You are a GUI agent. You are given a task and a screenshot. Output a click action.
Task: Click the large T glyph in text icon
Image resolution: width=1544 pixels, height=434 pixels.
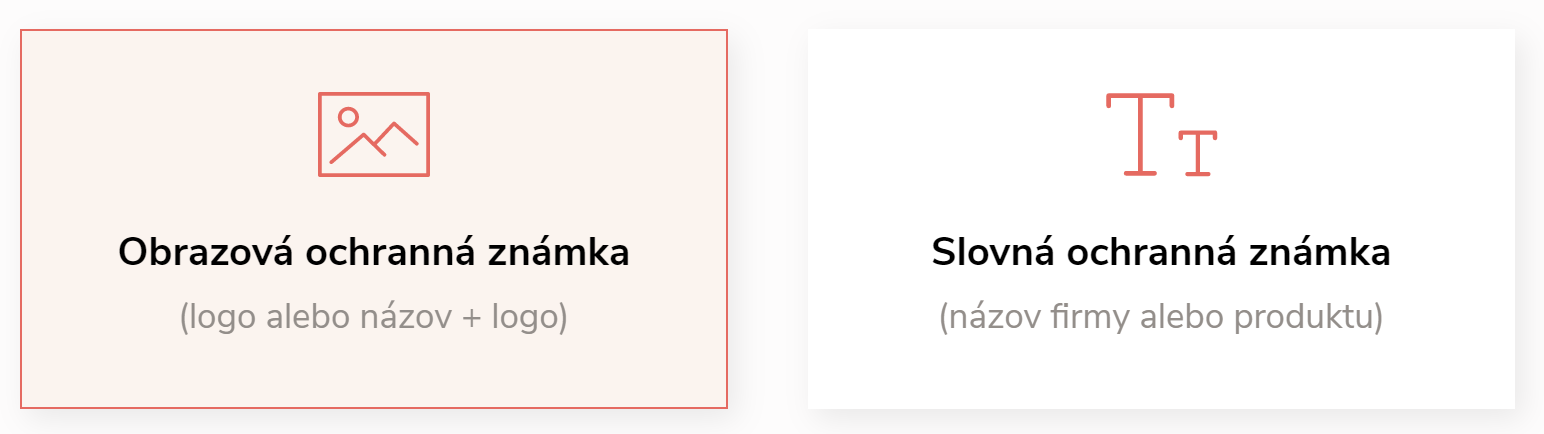(1140, 134)
